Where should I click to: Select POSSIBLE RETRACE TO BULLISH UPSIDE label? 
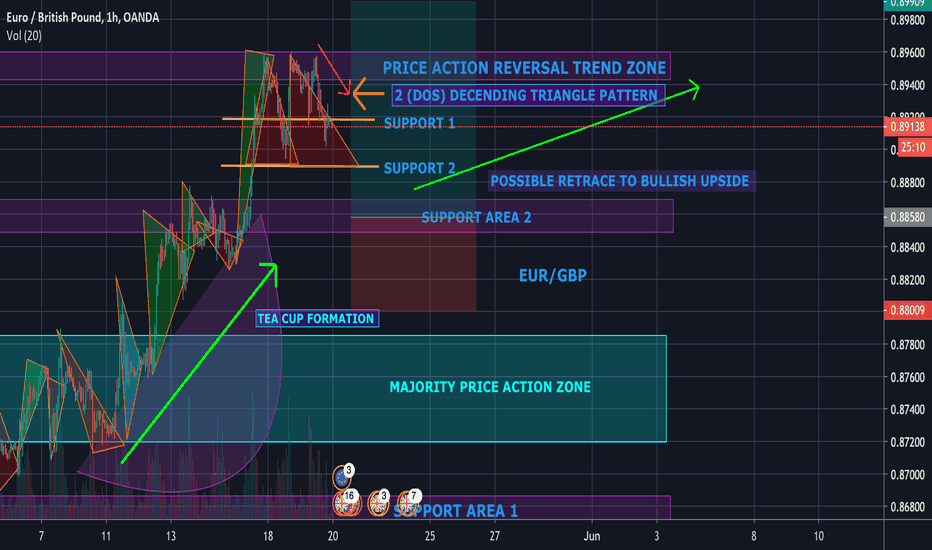click(620, 181)
